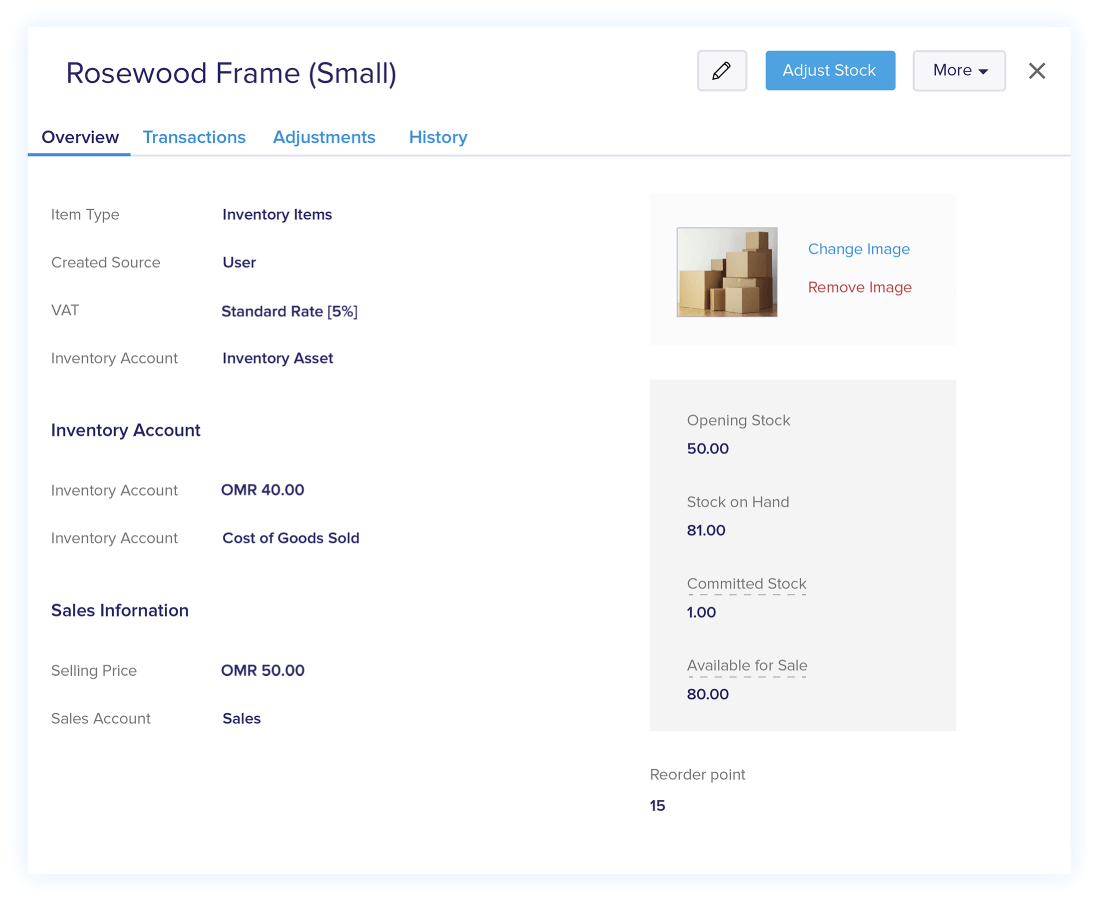Click the Remove Image link

point(859,287)
